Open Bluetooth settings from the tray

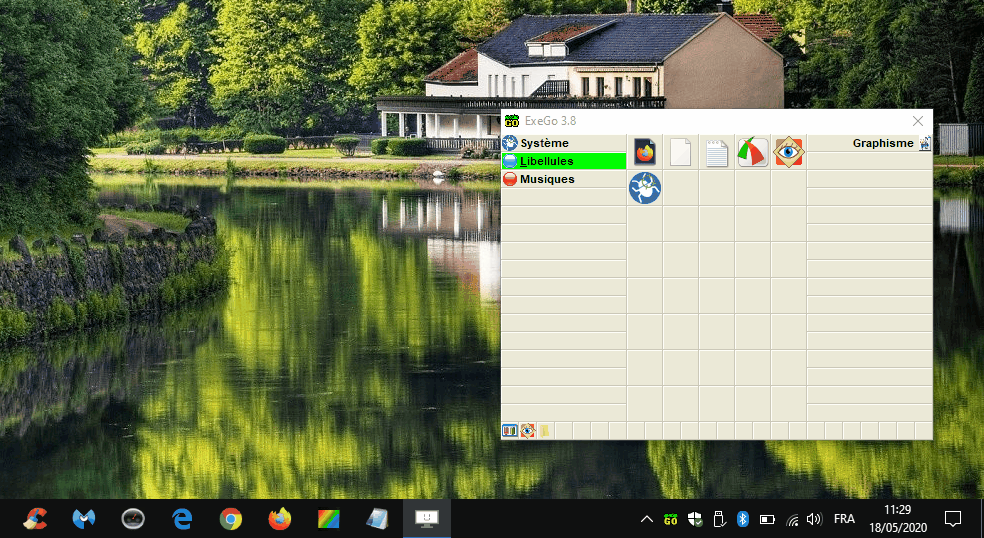click(x=743, y=519)
